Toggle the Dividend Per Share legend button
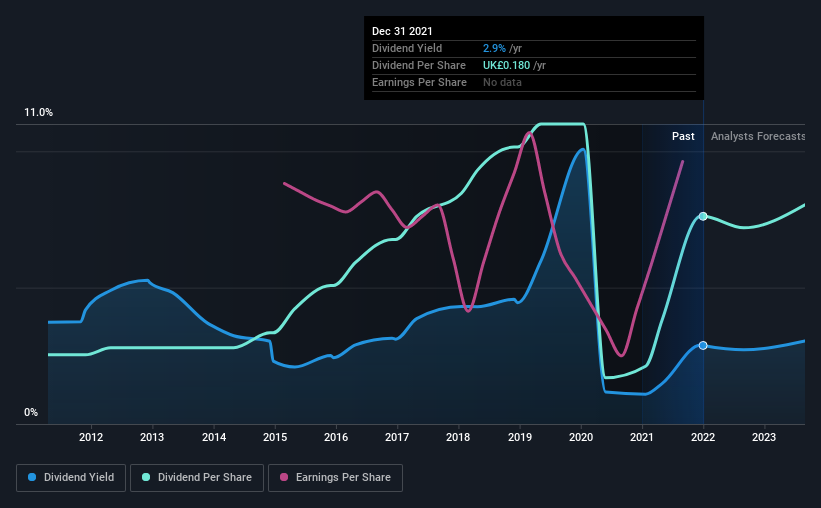821x508 pixels. click(197, 478)
